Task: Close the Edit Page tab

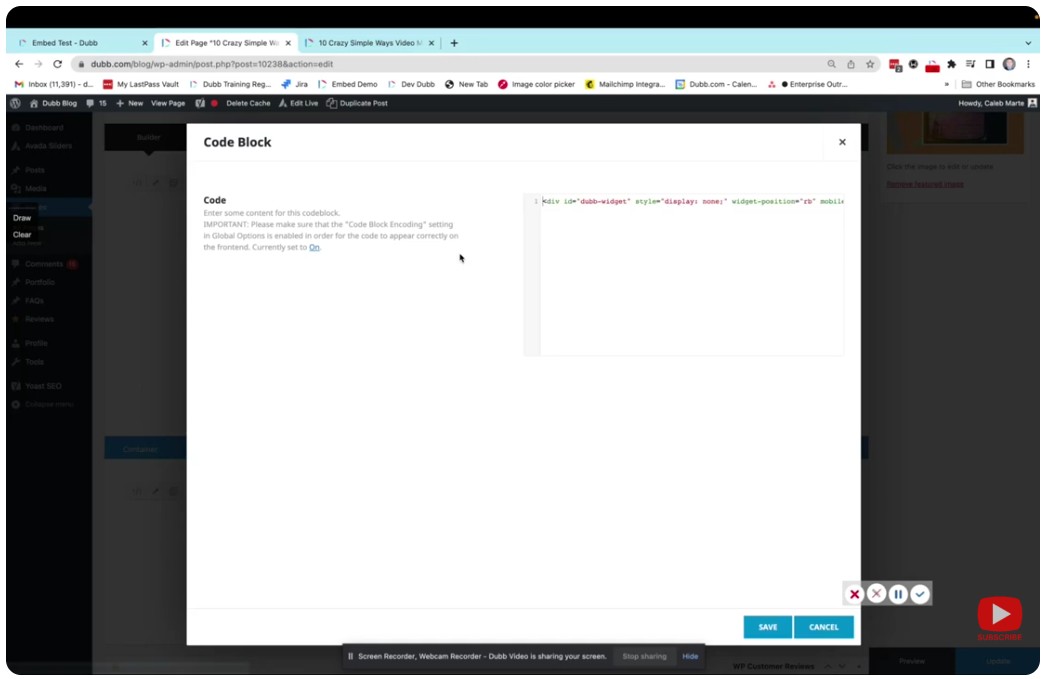Action: [x=288, y=43]
